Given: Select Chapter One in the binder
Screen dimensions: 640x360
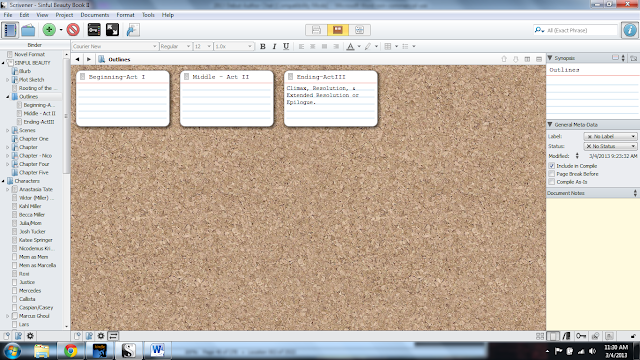Looking at the screenshot, I should (x=33, y=139).
